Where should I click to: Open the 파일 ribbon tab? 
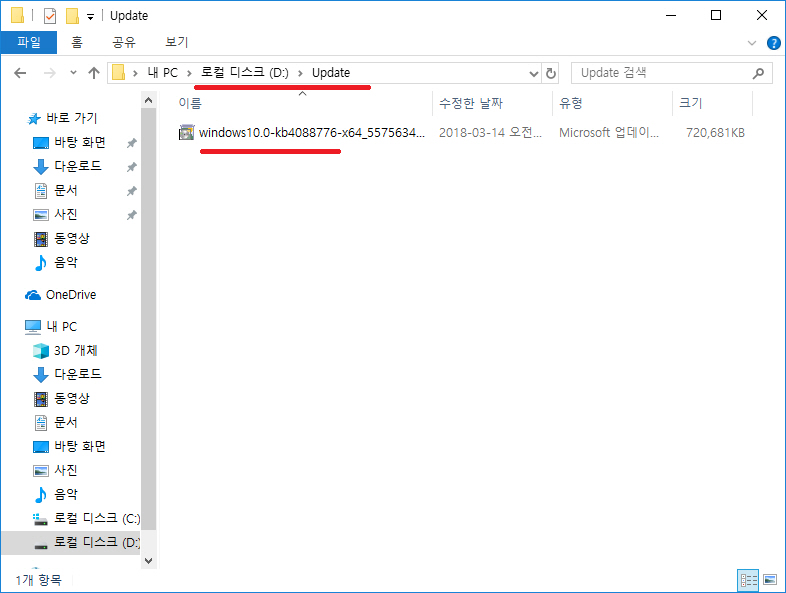pos(29,42)
